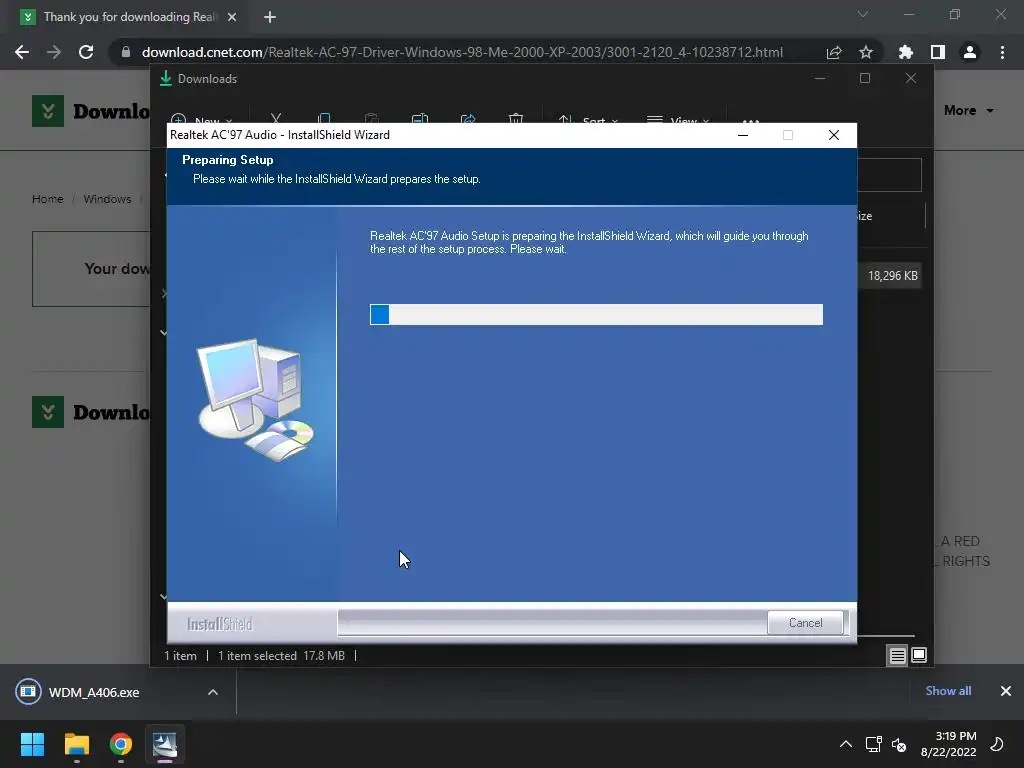This screenshot has width=1024, height=768.
Task: Open the WDM_A406.exe downloaded file
Action: click(93, 692)
